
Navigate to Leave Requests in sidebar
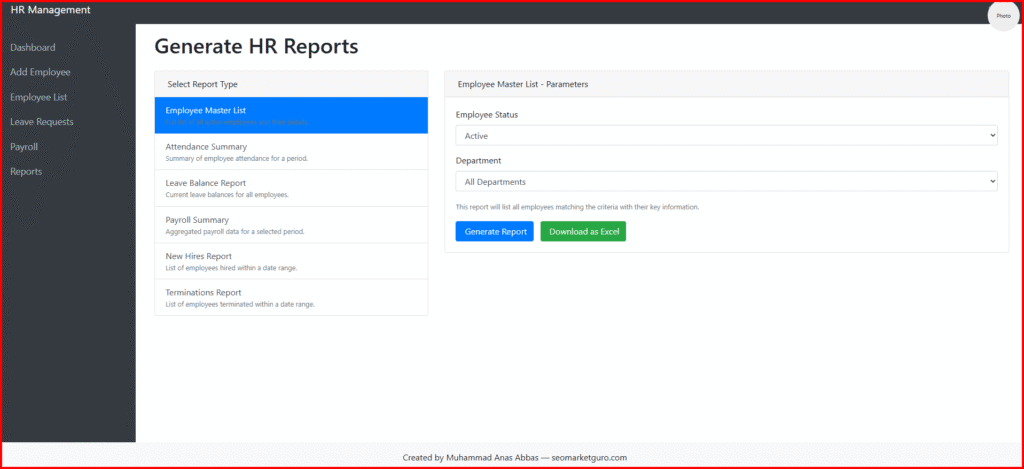click(41, 122)
